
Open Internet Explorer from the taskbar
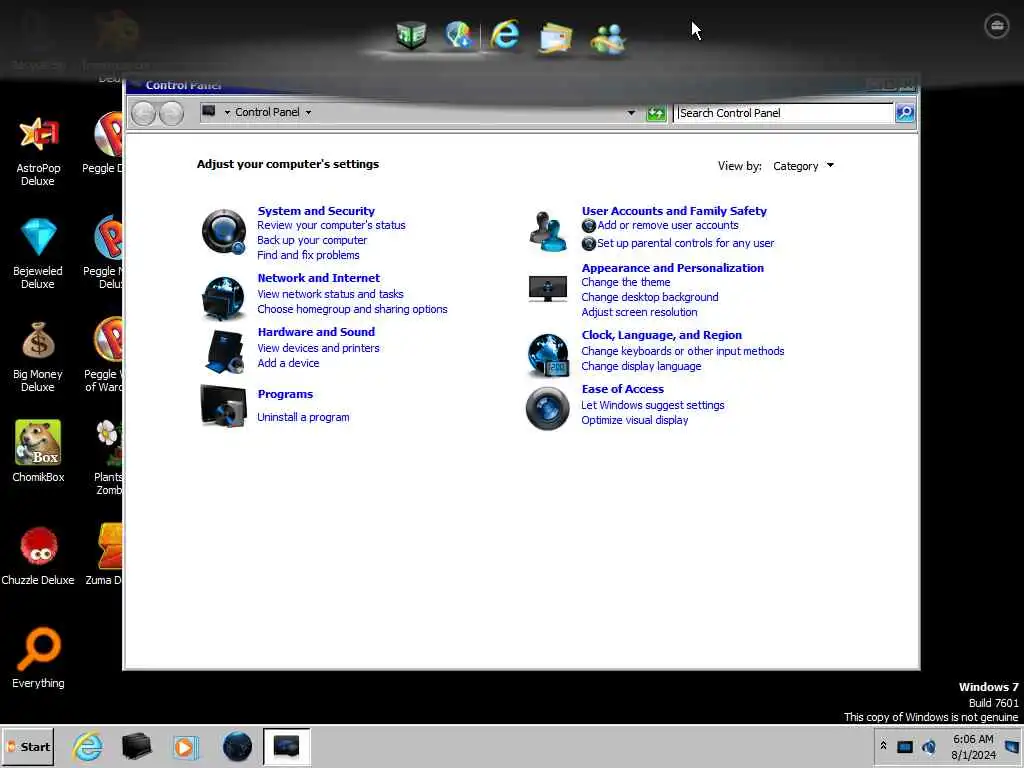point(88,746)
